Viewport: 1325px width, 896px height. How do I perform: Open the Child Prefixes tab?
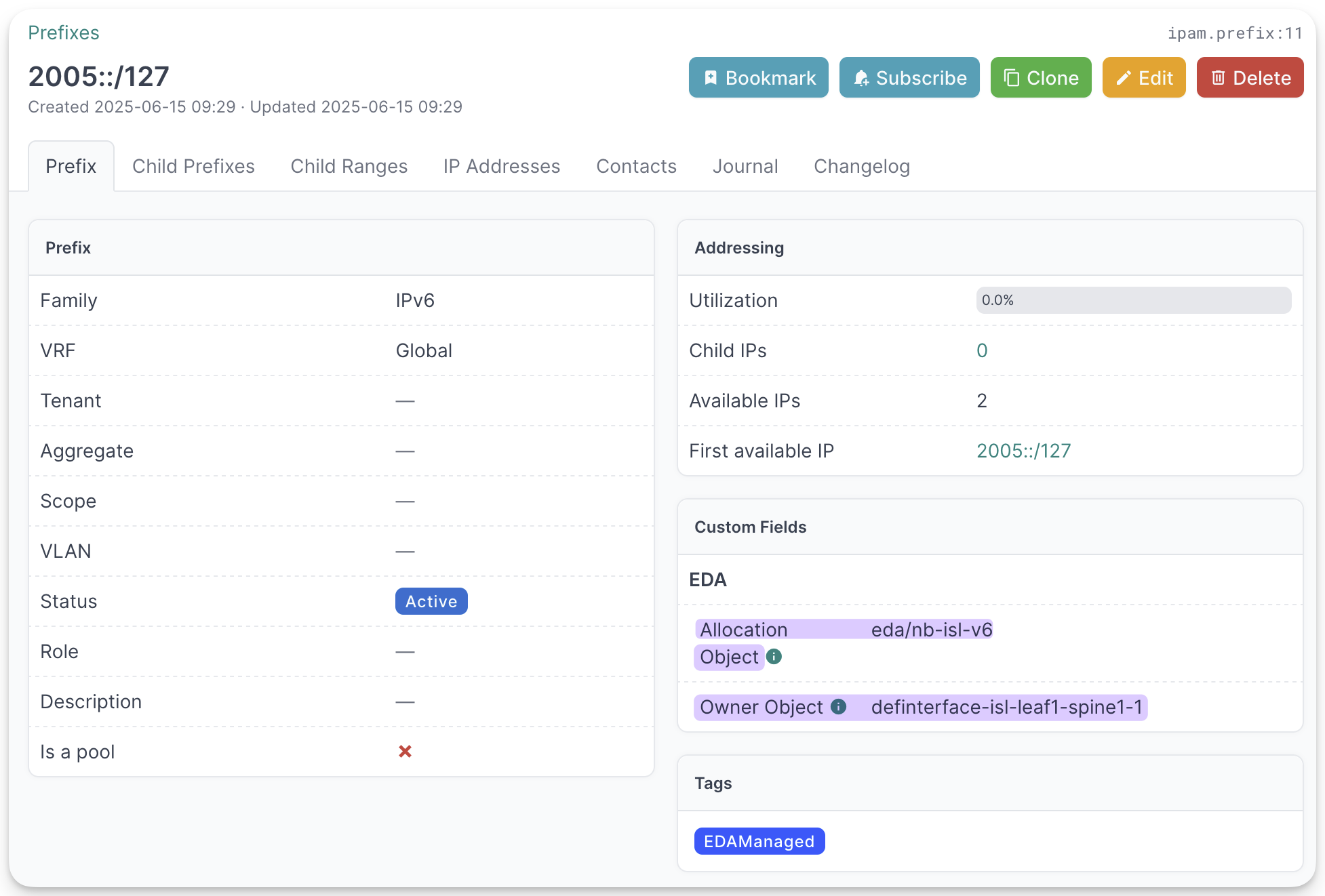(x=193, y=167)
